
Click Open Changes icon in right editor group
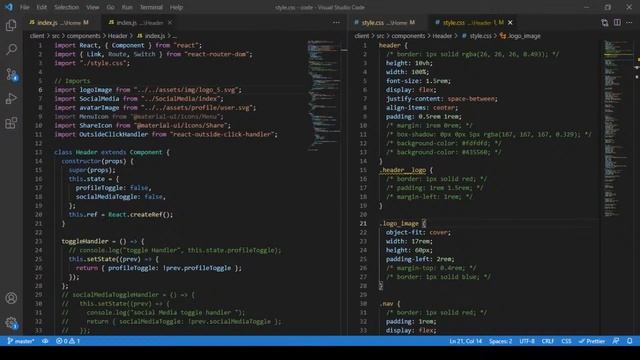(x=604, y=22)
